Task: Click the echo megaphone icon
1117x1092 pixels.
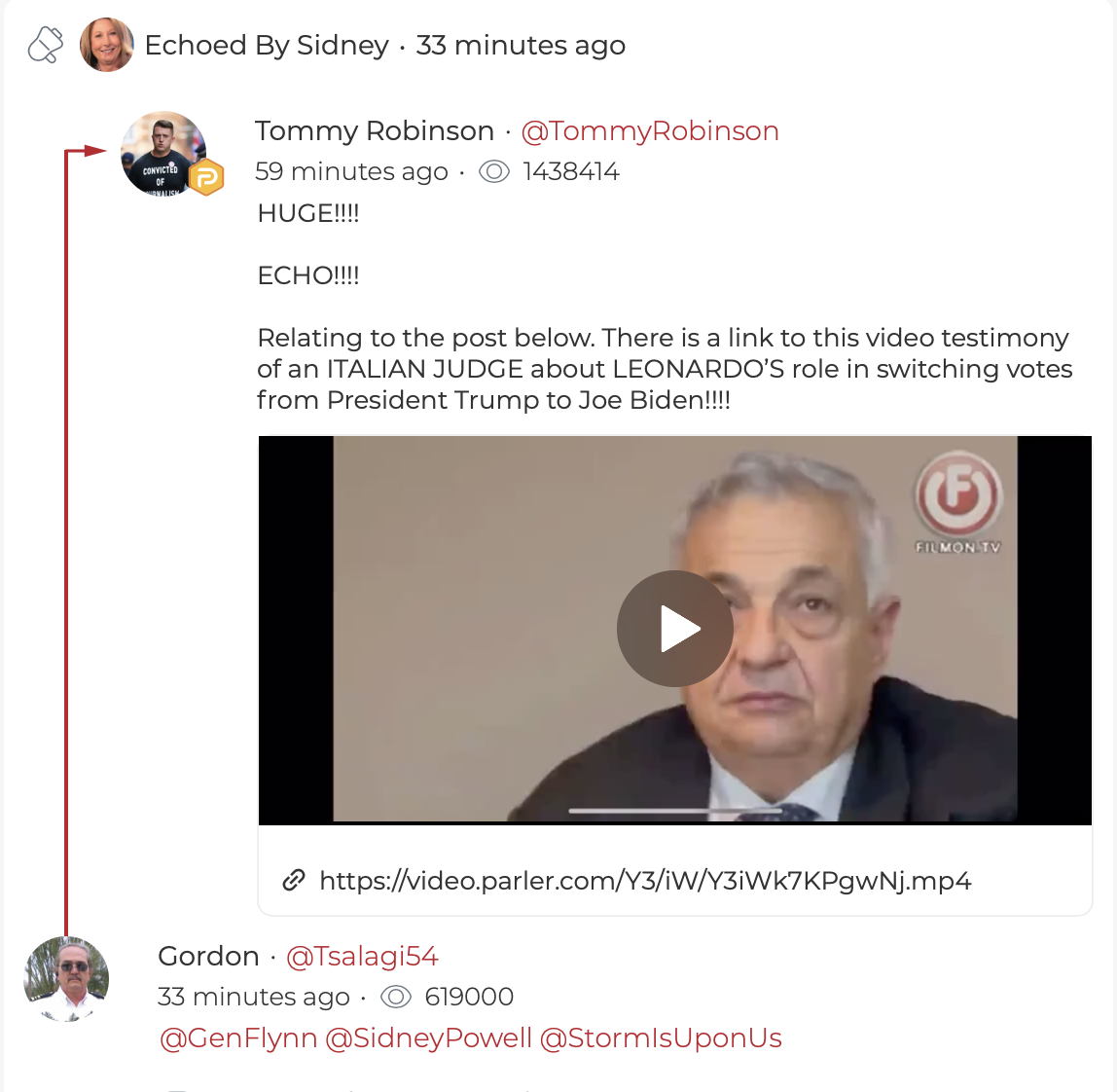Action: coord(46,45)
